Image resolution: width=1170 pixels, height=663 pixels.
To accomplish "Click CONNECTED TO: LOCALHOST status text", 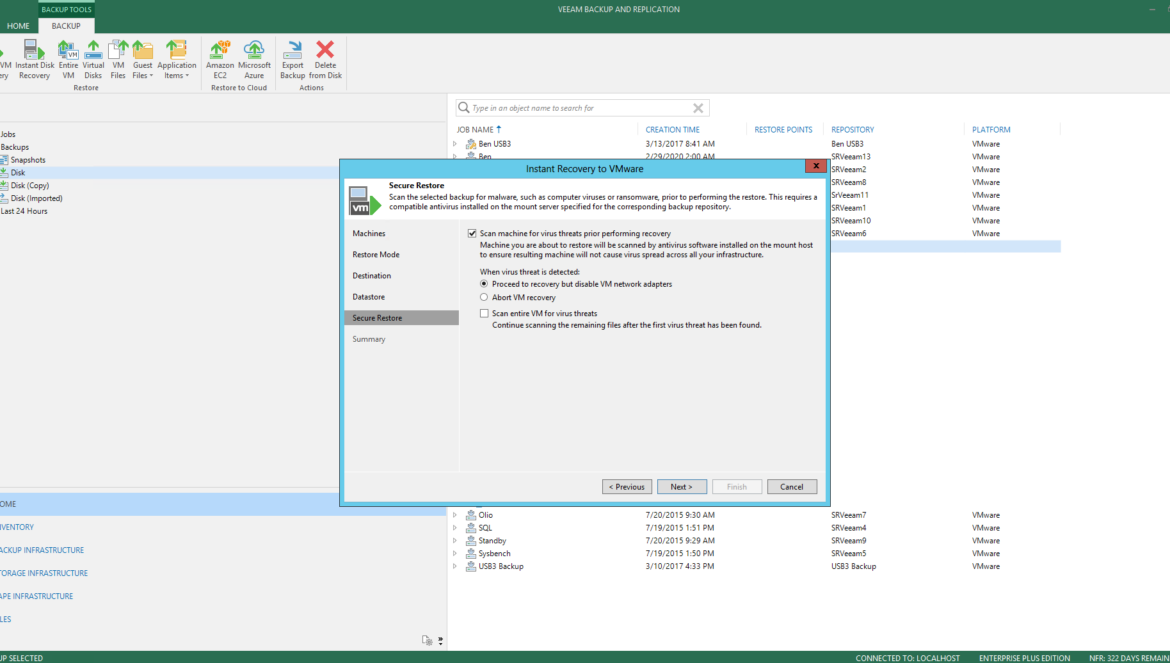I will point(907,658).
